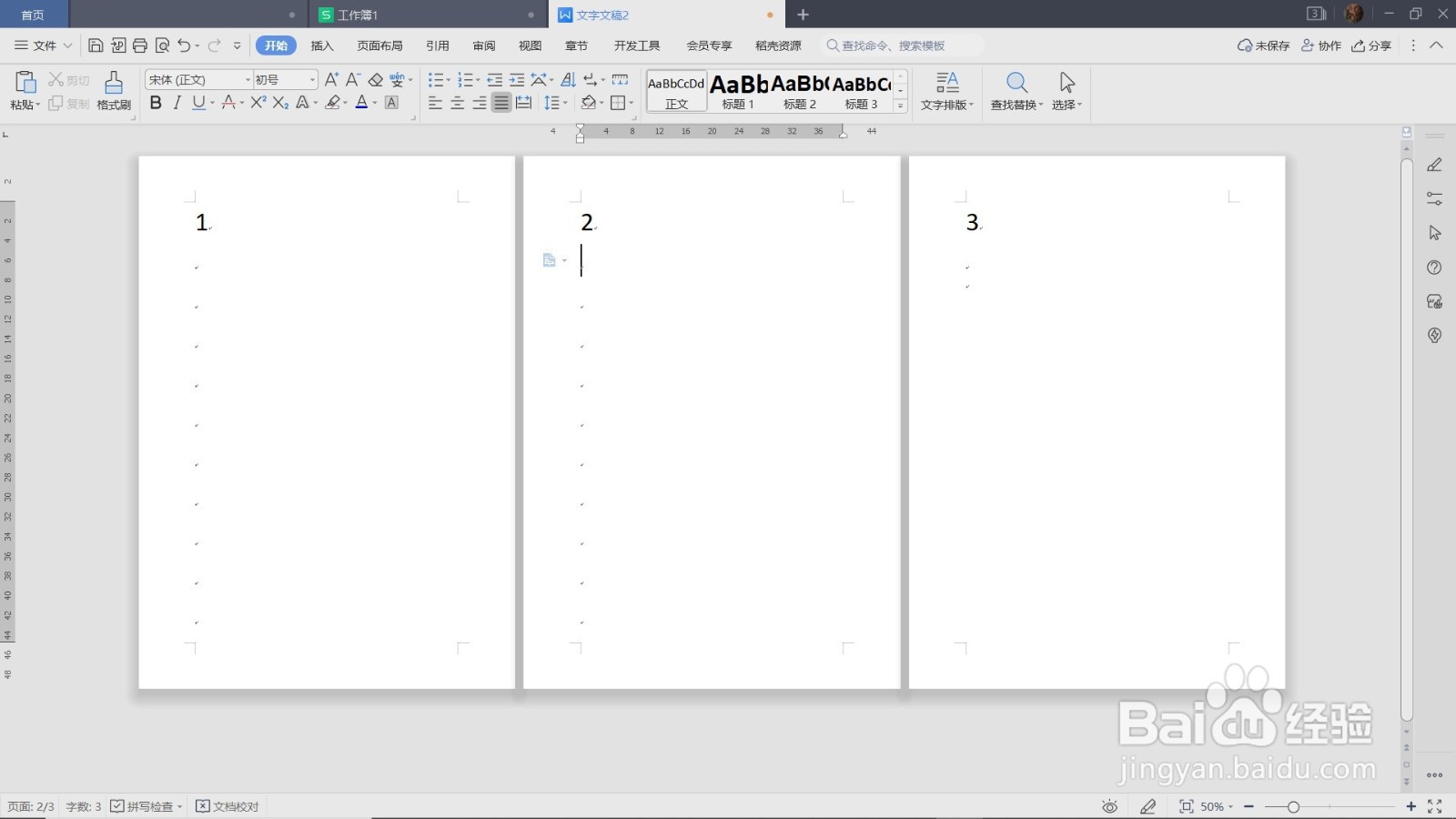This screenshot has width=1456, height=819.
Task: Open the 引用 (References) tab
Action: 438,45
